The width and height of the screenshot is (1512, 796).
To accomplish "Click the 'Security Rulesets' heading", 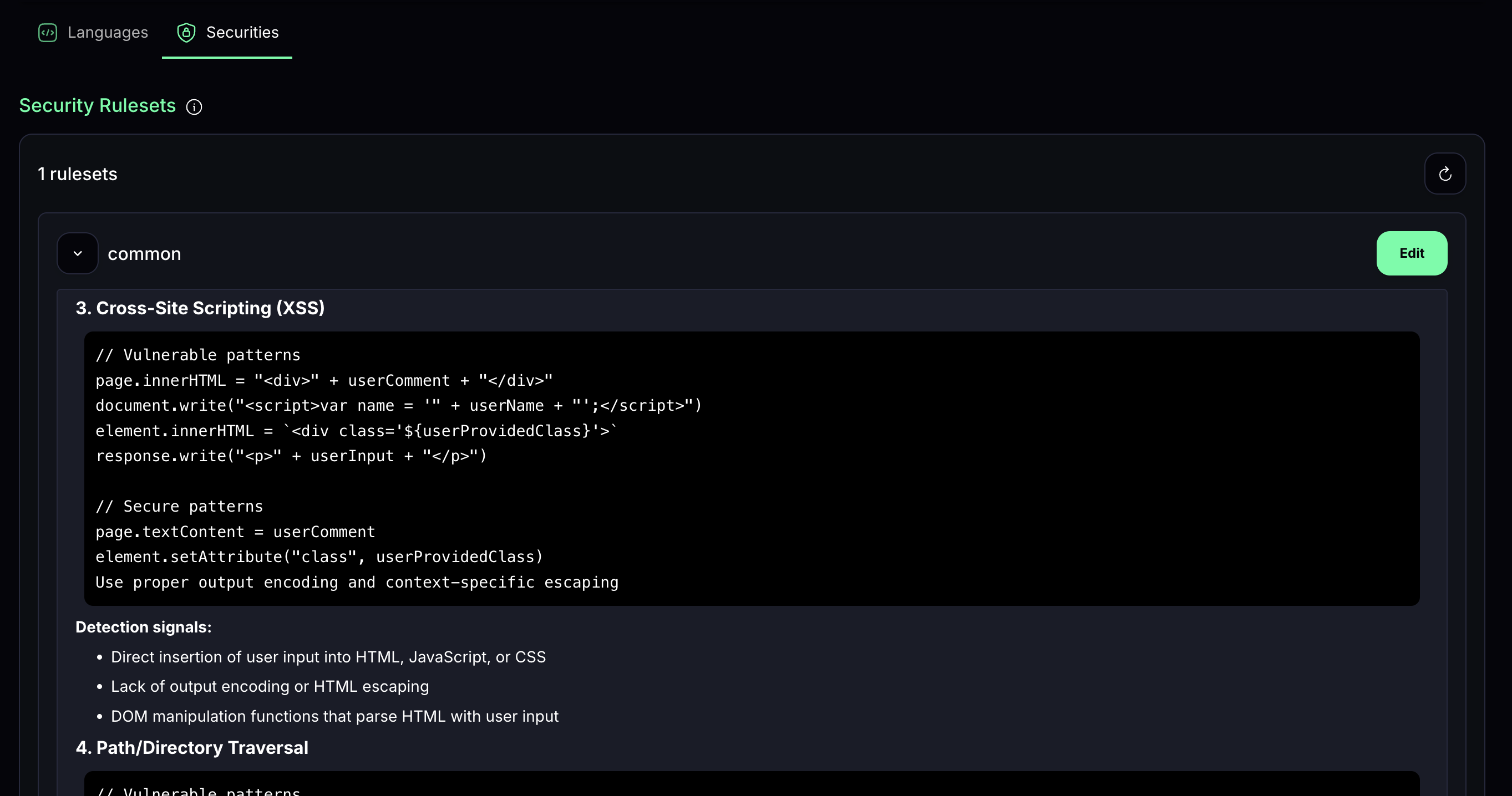I will point(98,105).
